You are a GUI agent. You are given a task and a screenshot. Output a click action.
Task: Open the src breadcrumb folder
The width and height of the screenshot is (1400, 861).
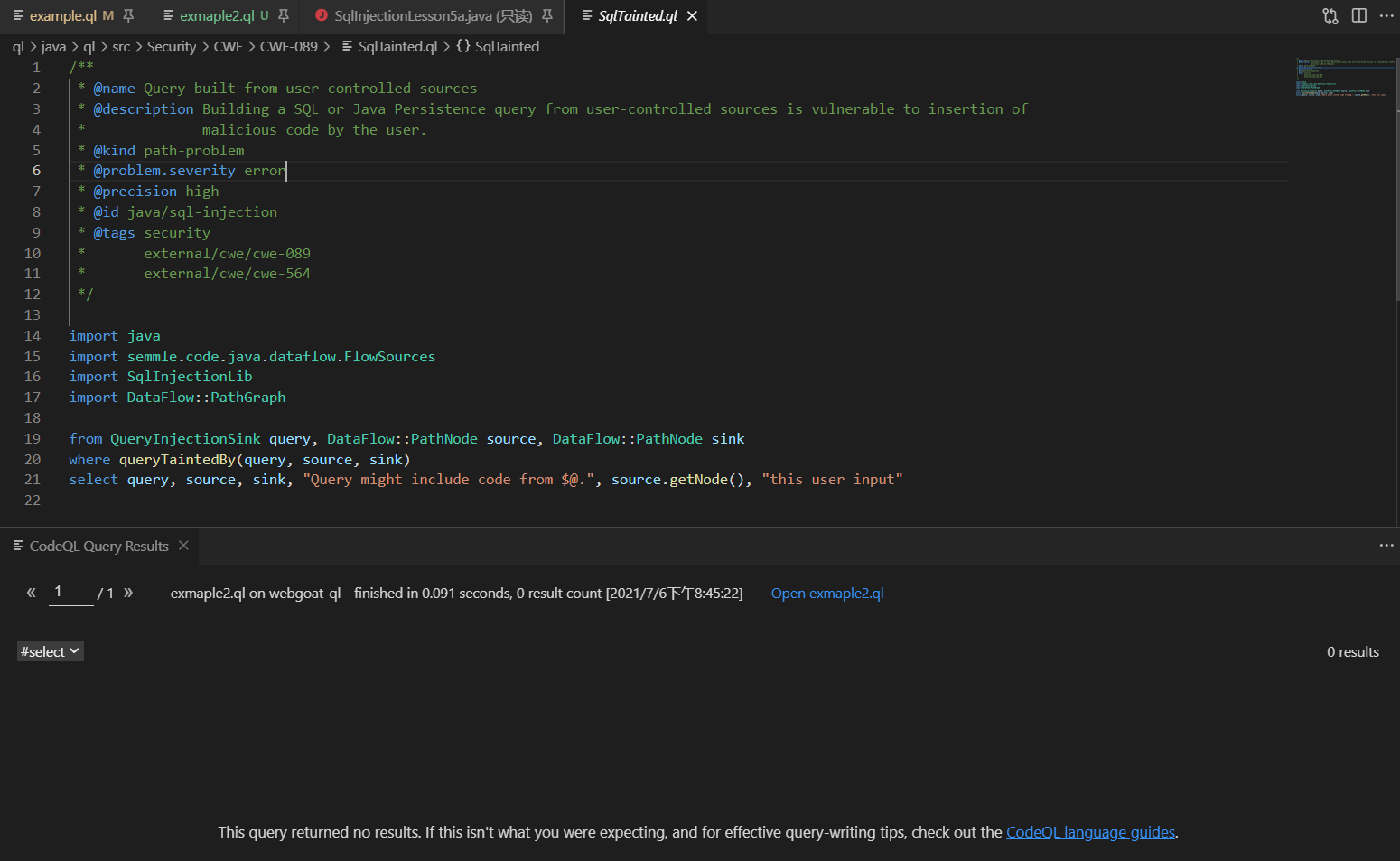[121, 47]
